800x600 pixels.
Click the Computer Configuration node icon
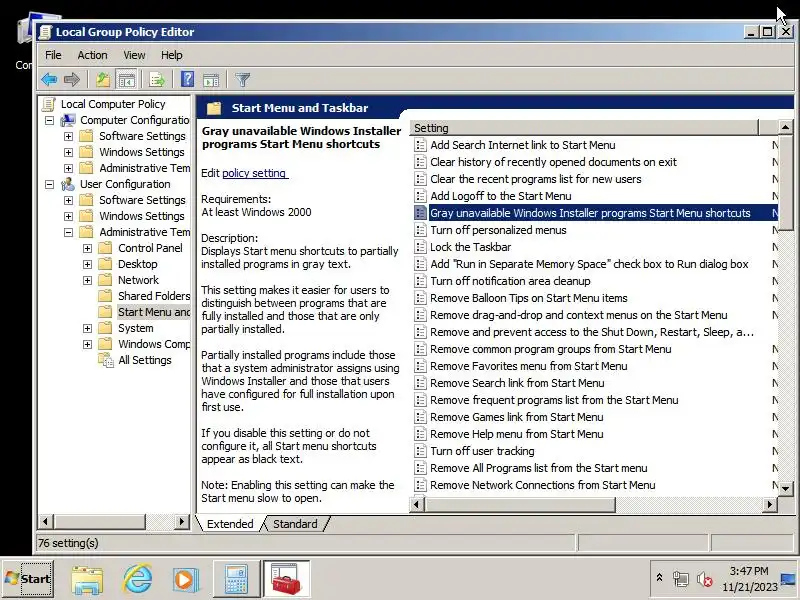68,120
